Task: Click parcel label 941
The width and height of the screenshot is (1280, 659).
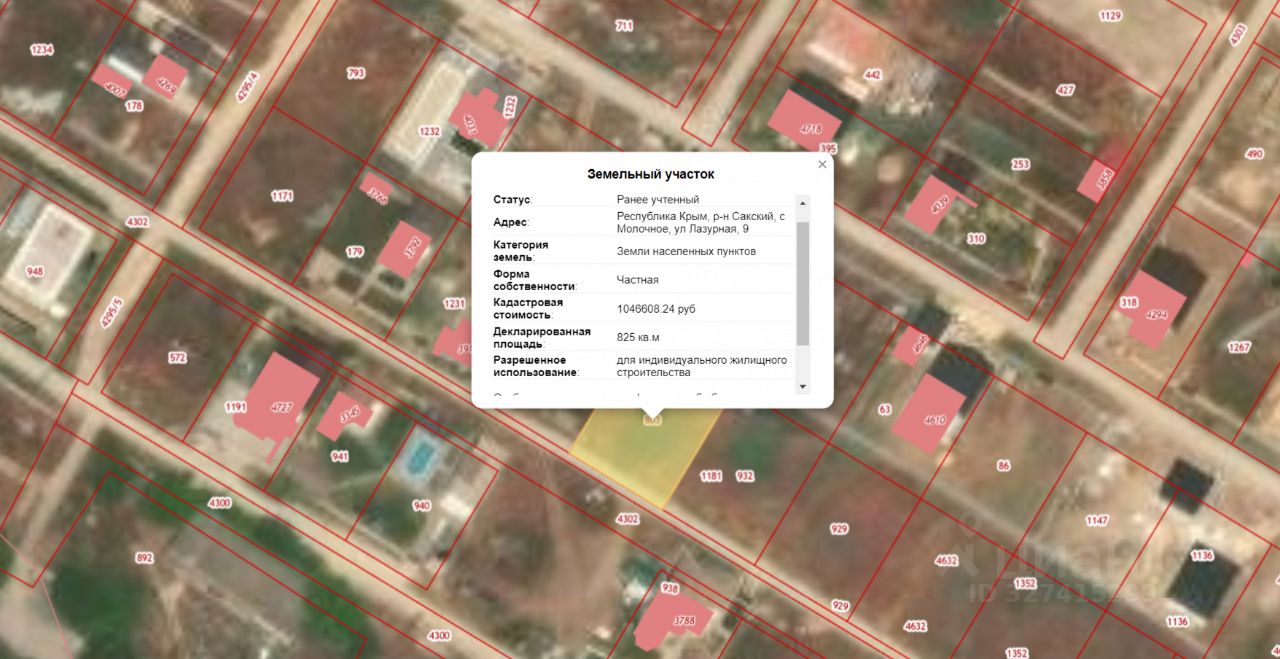Action: (x=339, y=456)
